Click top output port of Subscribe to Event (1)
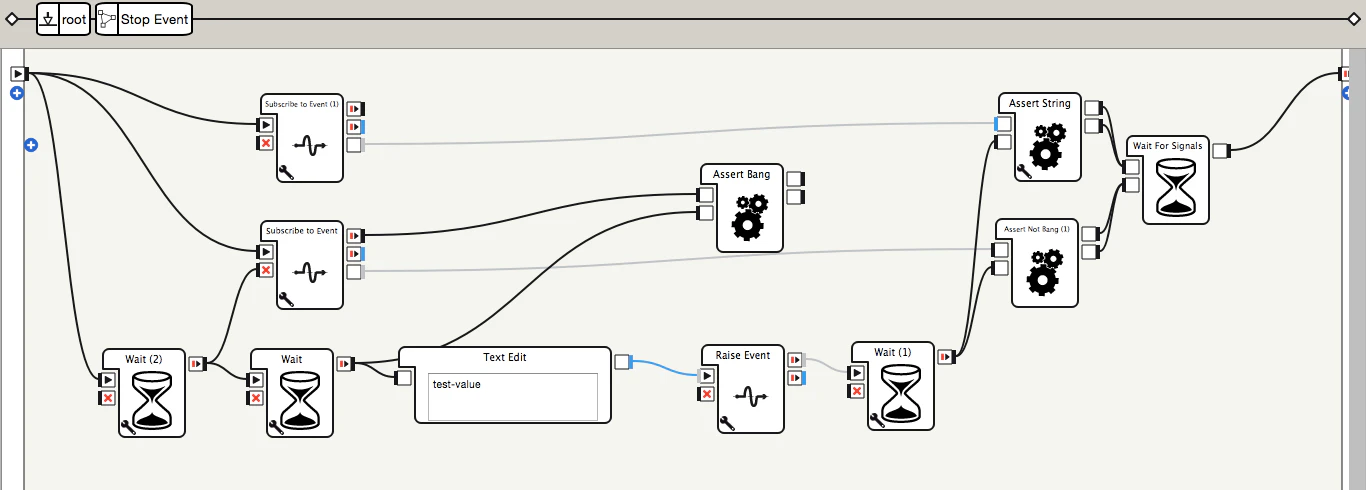 355,108
